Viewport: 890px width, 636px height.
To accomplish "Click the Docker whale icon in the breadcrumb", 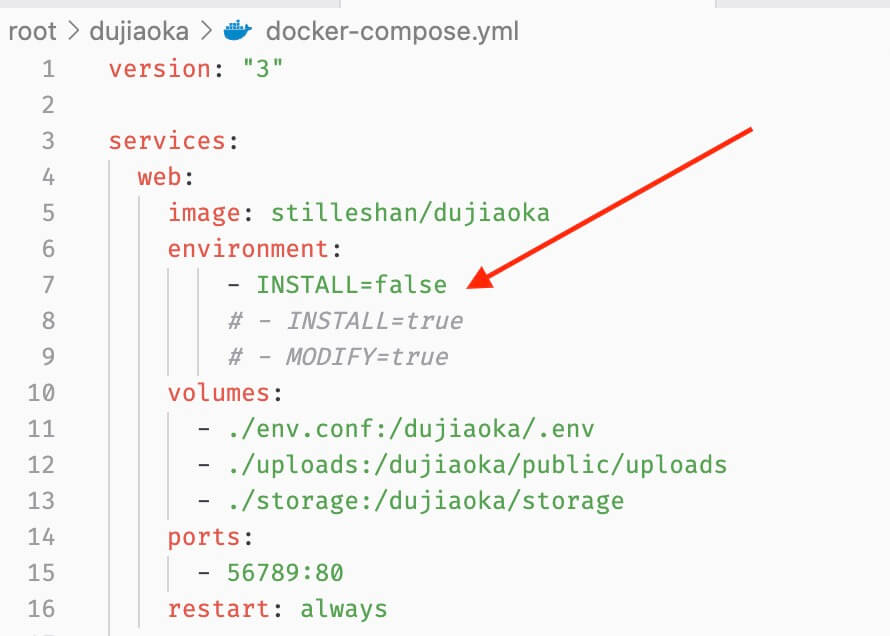I will [x=238, y=31].
